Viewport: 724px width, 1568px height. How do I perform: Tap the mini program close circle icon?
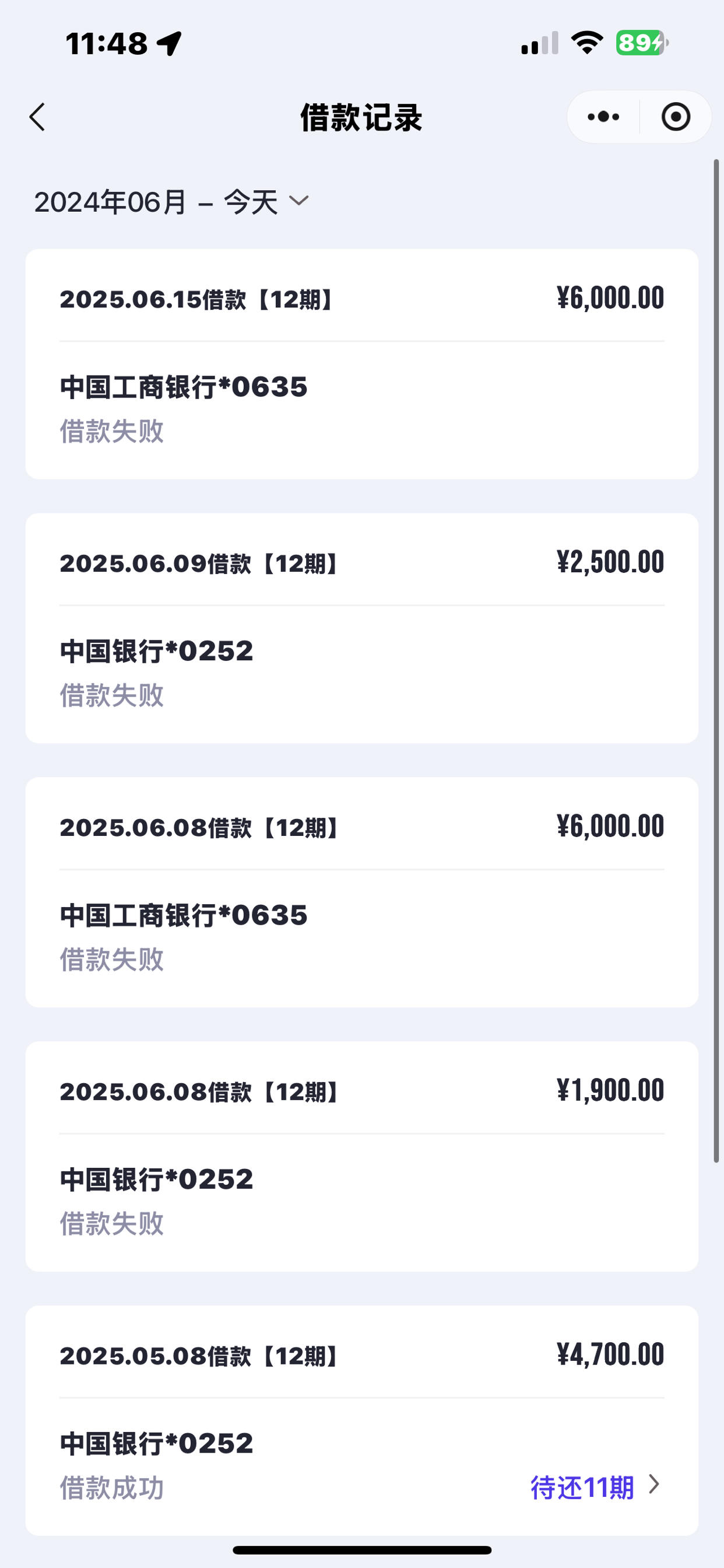(676, 117)
